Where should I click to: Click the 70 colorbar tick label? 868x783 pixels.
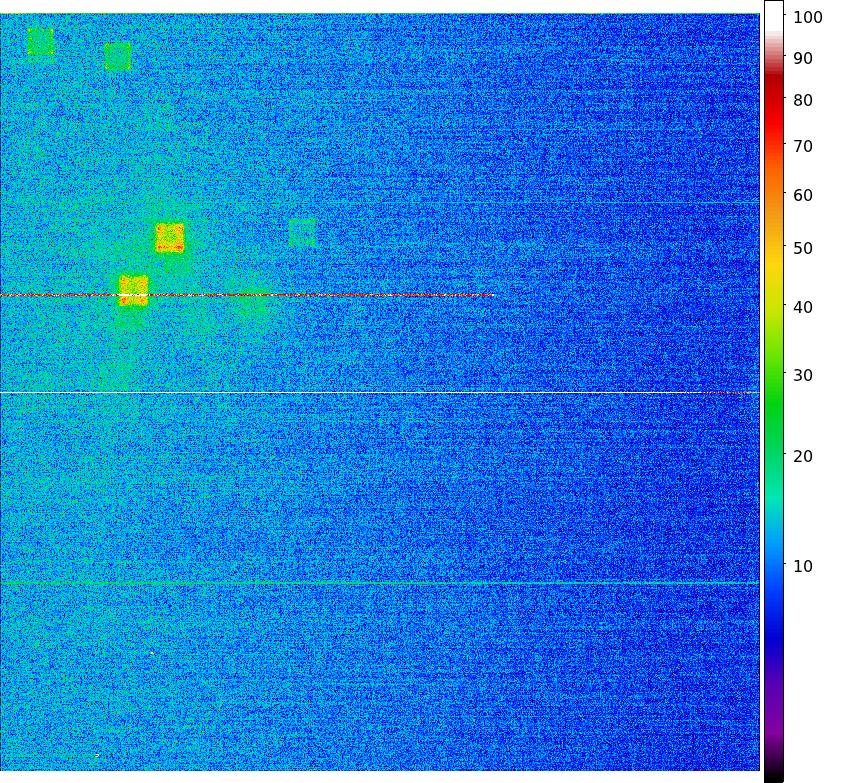[803, 146]
